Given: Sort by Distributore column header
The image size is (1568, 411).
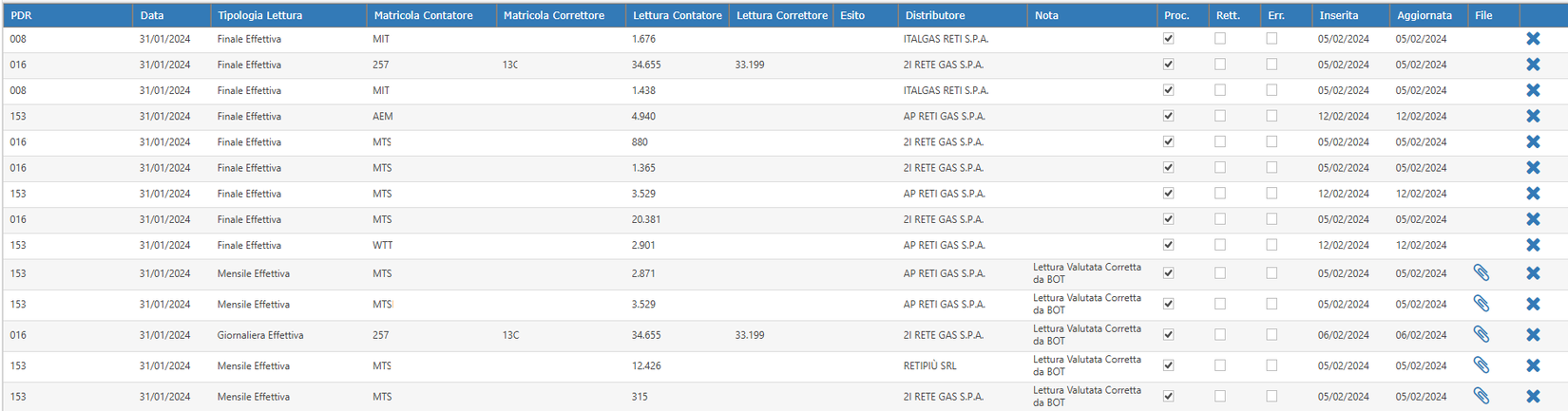Looking at the screenshot, I should [935, 15].
